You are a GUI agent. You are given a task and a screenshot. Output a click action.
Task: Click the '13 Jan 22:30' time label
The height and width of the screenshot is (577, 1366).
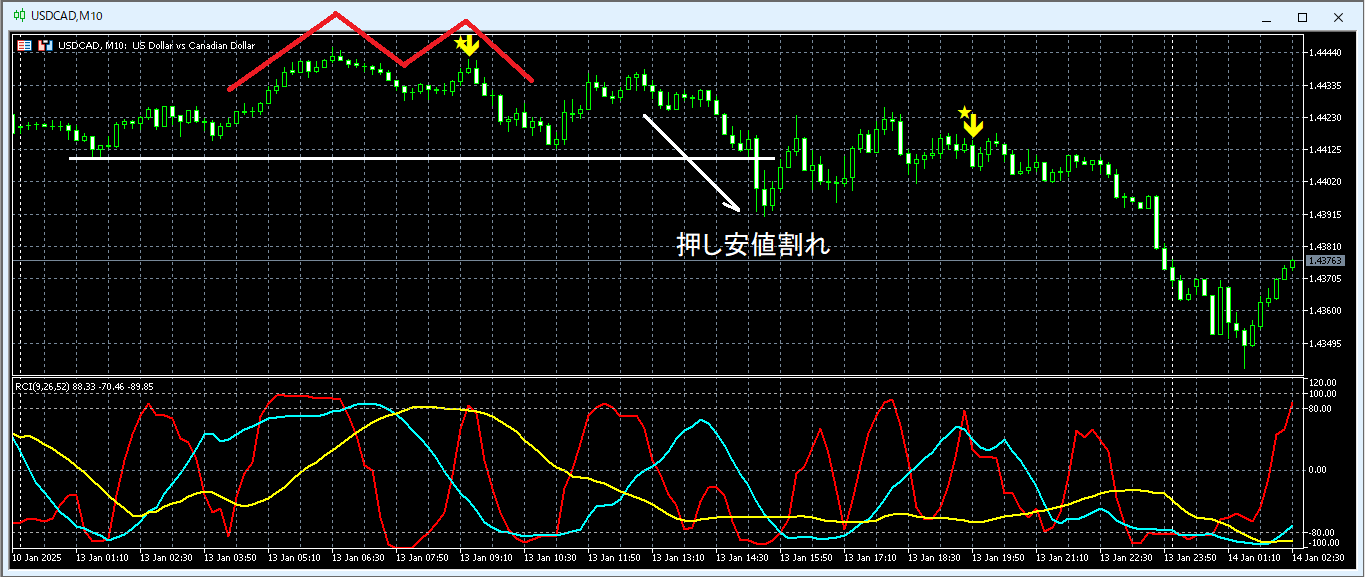[1124, 557]
